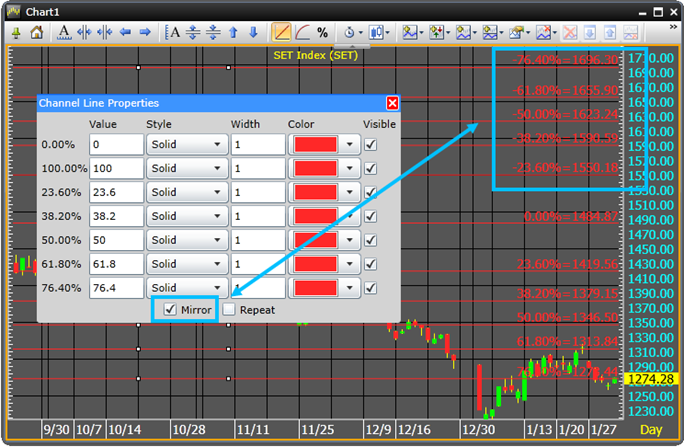
Task: Click the right arrow scroll icon
Action: click(145, 32)
